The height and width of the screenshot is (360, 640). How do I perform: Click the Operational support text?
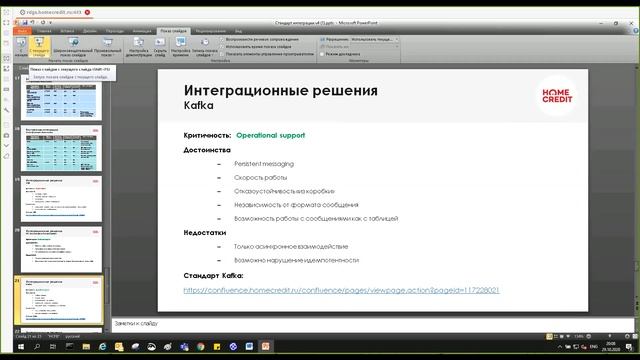271,136
